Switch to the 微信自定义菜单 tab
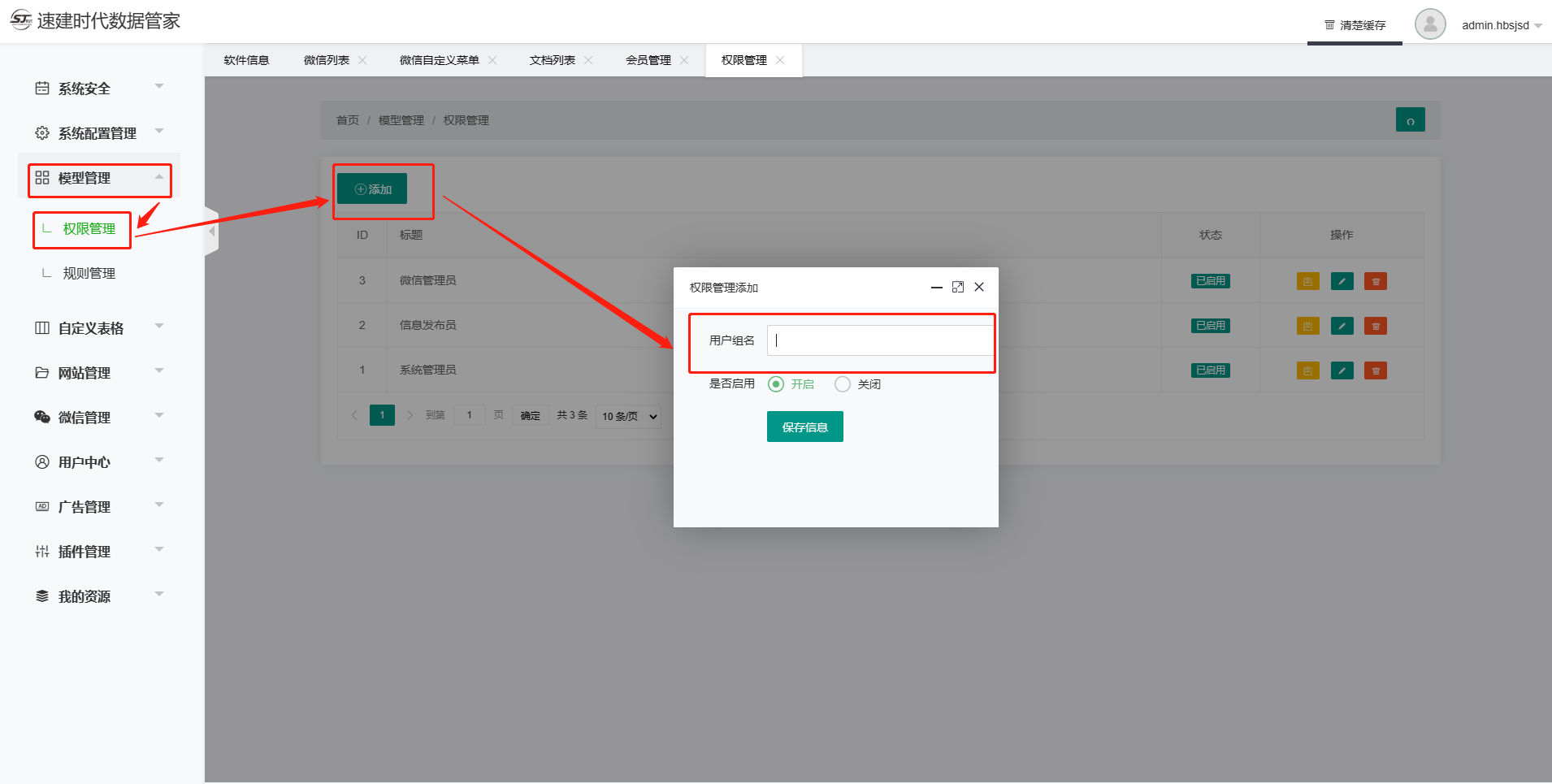The height and width of the screenshot is (784, 1552). [440, 60]
